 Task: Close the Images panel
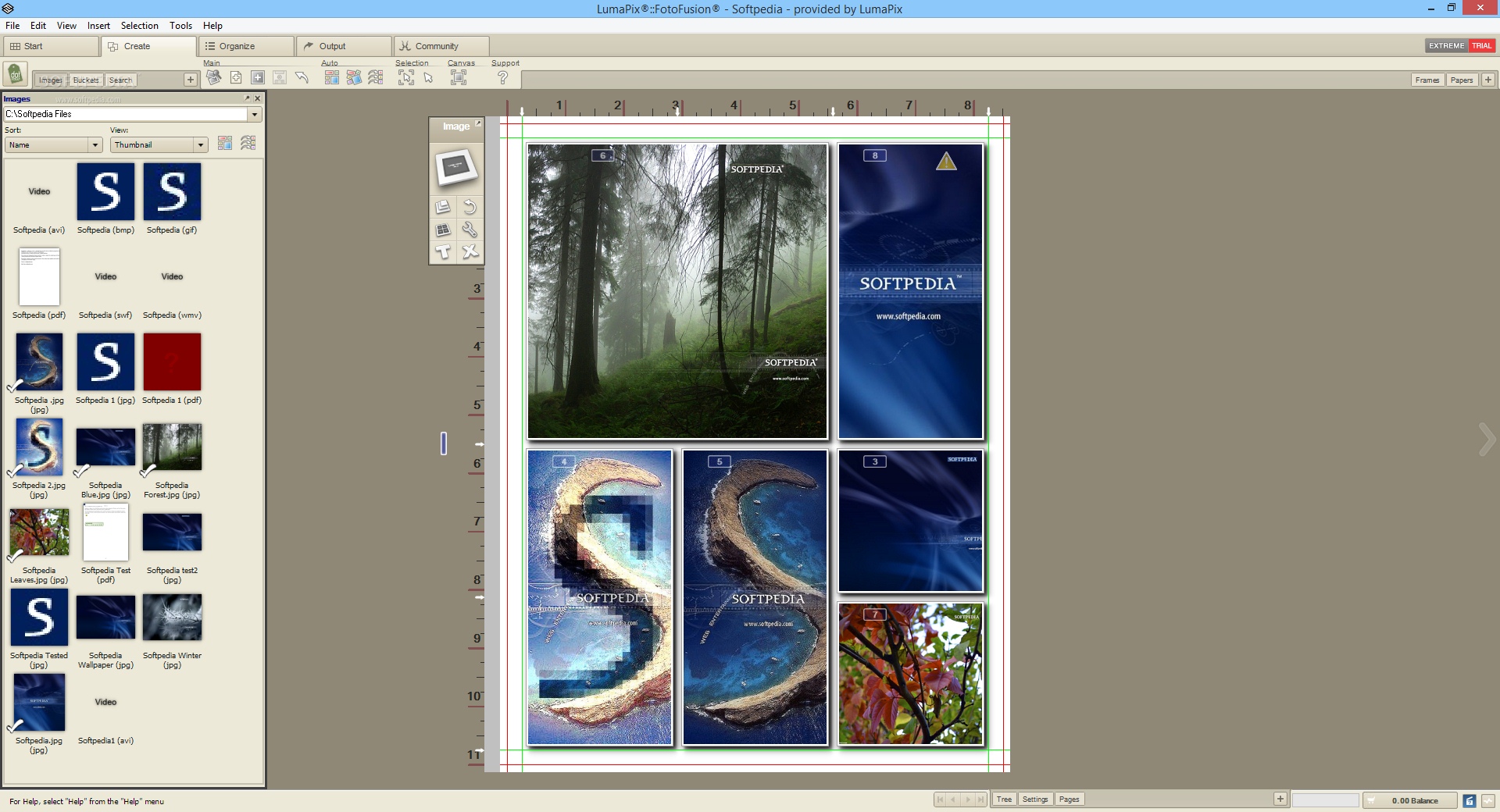(x=258, y=98)
